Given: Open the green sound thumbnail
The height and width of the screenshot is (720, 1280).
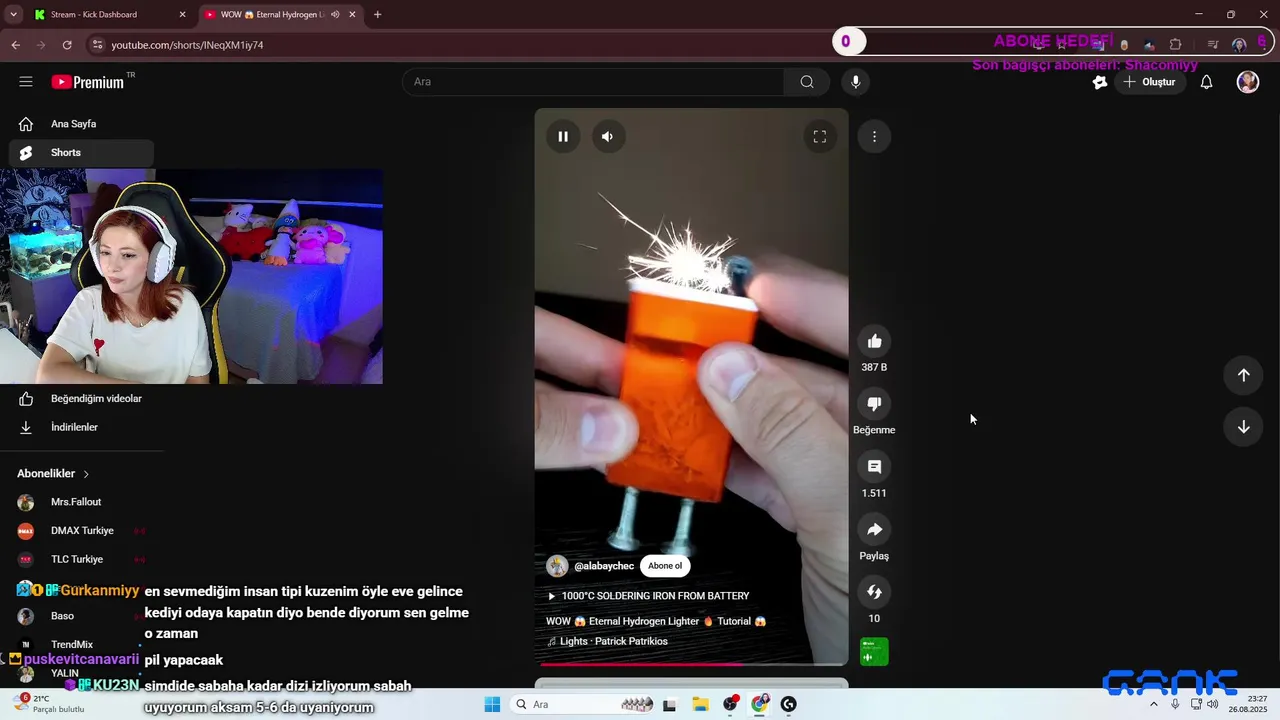Looking at the screenshot, I should (x=874, y=652).
